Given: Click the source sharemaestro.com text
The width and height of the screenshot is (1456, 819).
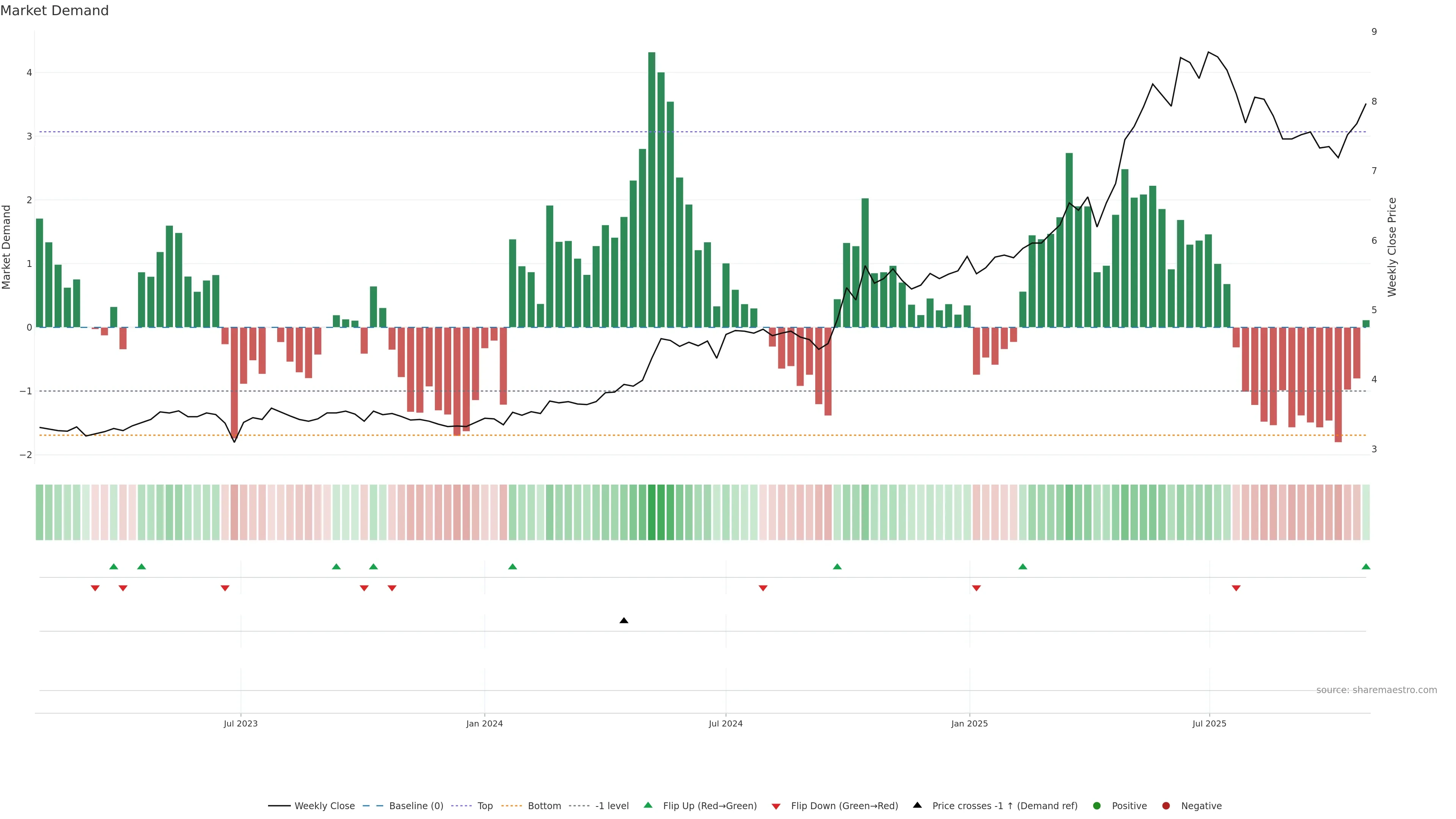Looking at the screenshot, I should click(1376, 690).
